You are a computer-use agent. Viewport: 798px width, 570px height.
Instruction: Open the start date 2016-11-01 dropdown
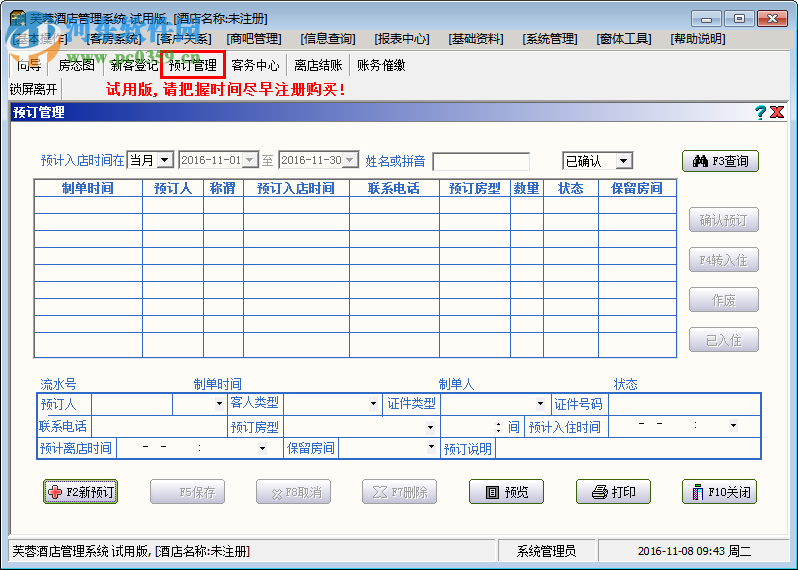tap(249, 160)
